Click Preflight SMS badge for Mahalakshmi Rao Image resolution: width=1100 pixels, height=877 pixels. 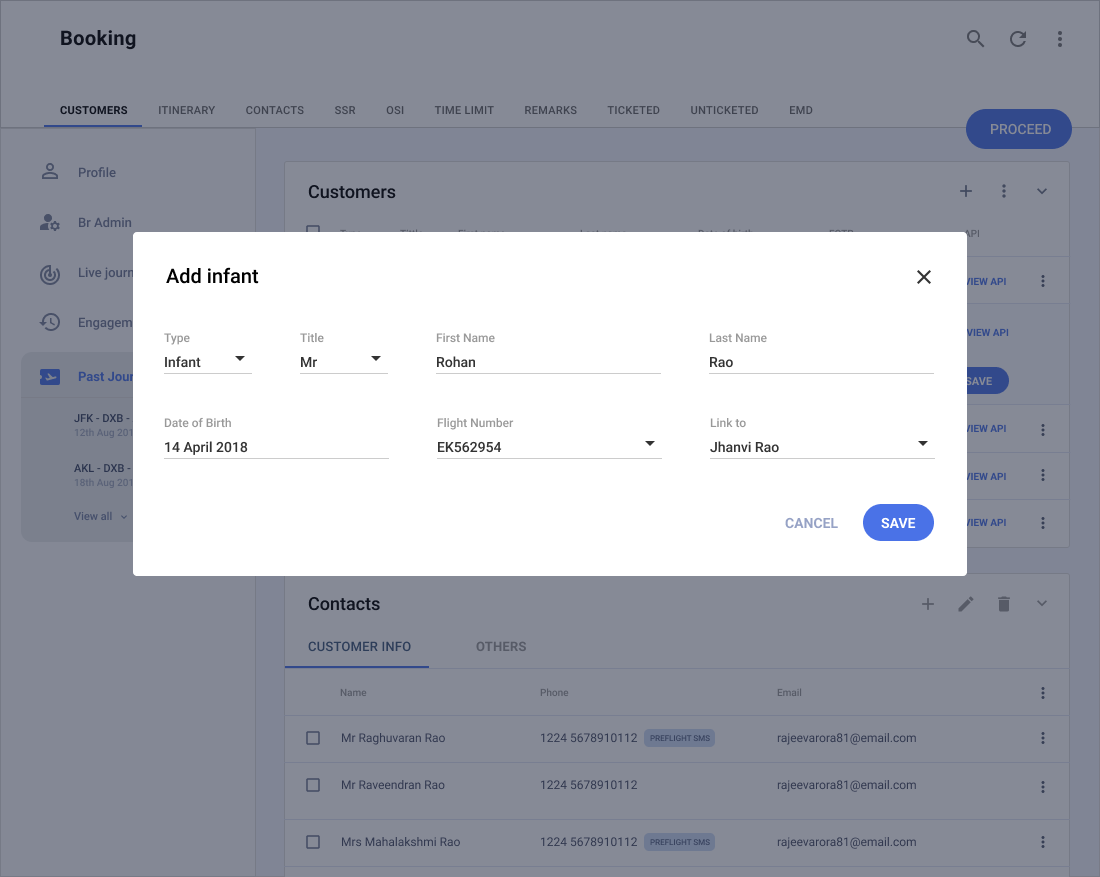(x=680, y=842)
